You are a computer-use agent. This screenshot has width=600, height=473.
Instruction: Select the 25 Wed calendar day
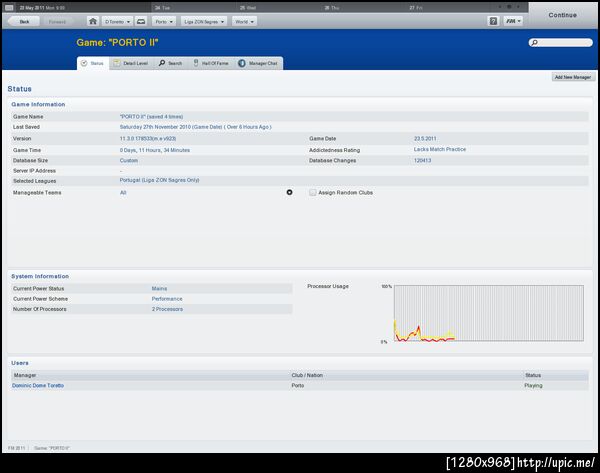pyautogui.click(x=248, y=8)
